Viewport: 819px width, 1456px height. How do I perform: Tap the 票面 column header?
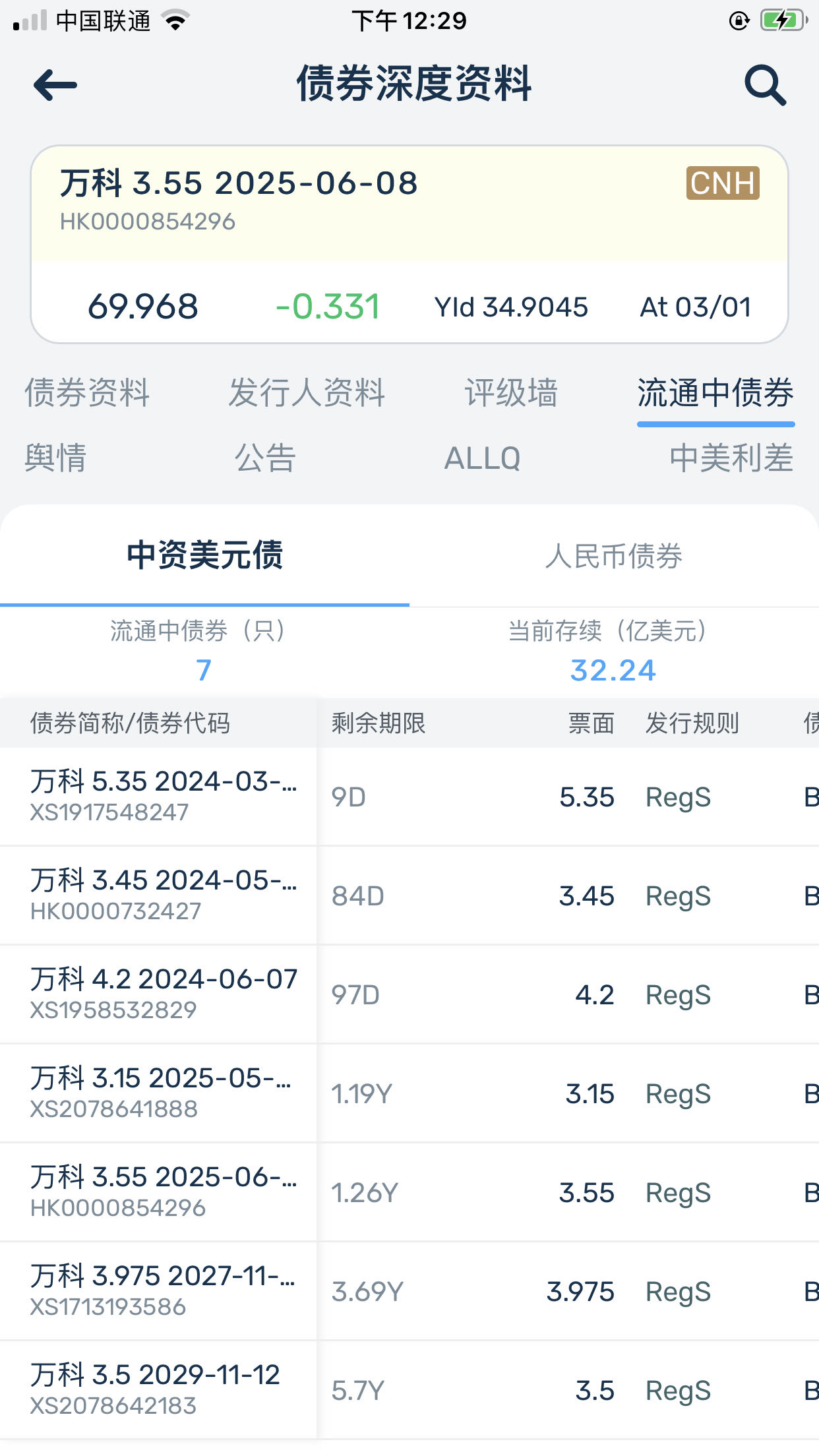coord(591,723)
